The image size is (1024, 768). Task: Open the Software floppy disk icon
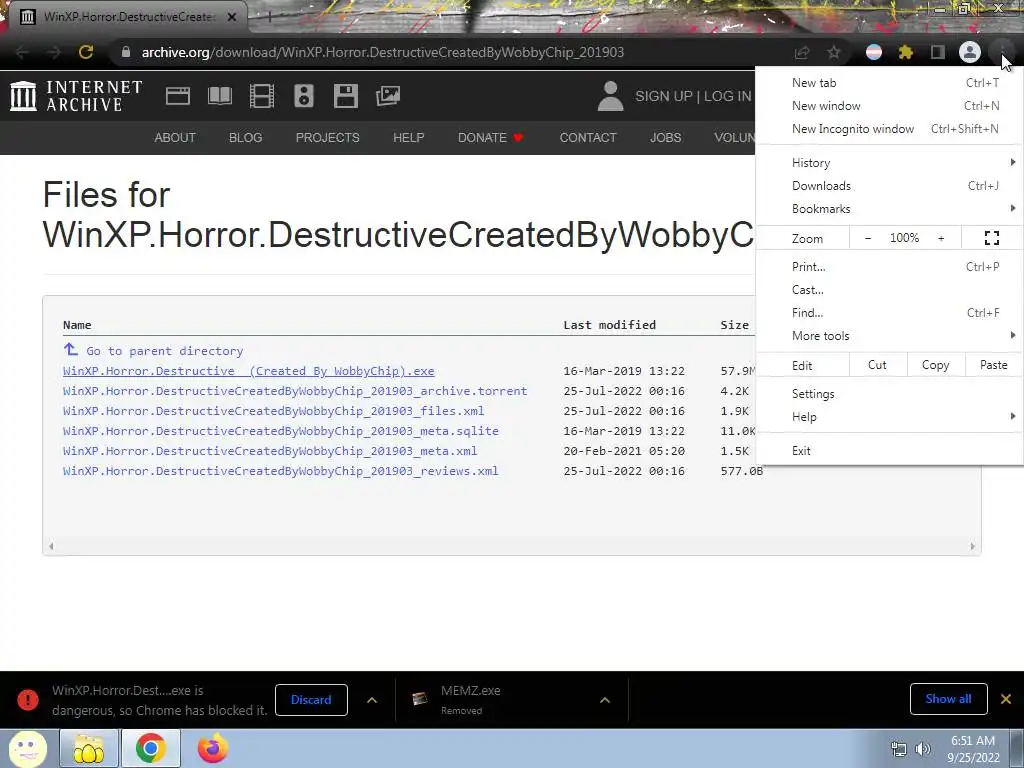pos(345,96)
